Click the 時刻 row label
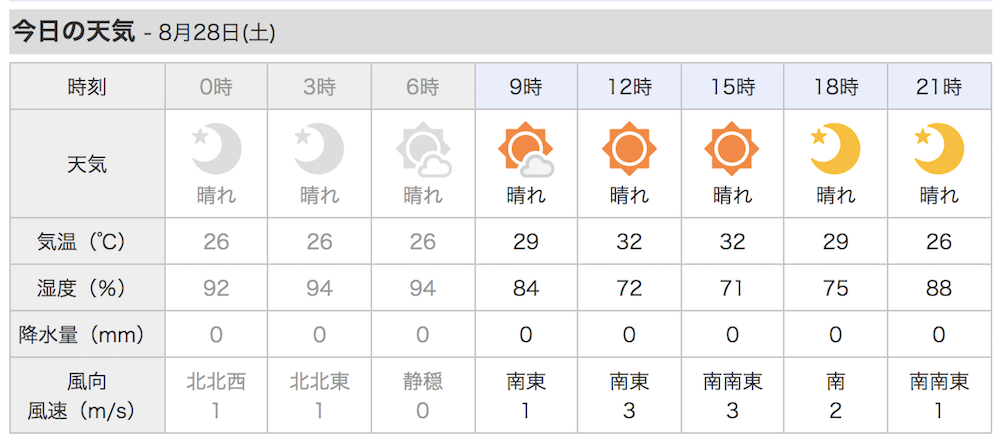This screenshot has height=440, width=1000. (x=87, y=86)
